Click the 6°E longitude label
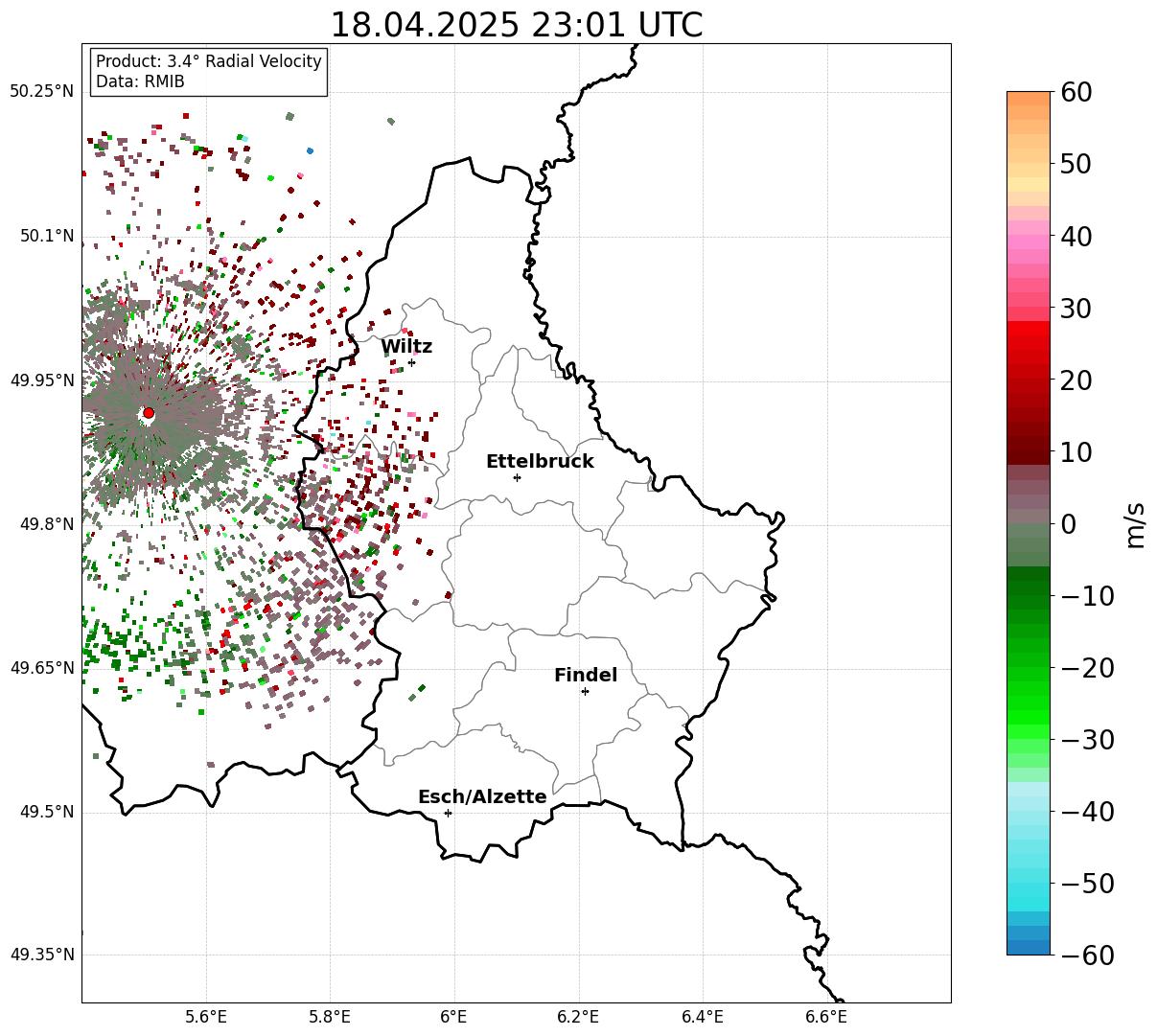This screenshot has height=1036, width=1157. pyautogui.click(x=454, y=1017)
